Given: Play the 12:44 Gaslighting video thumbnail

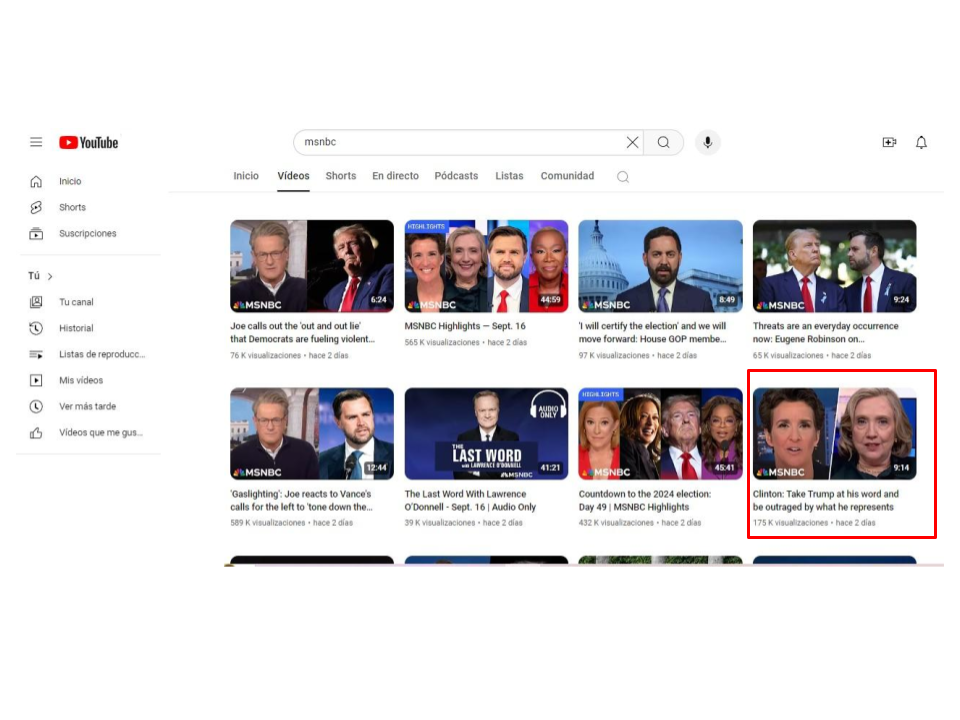Looking at the screenshot, I should (312, 433).
